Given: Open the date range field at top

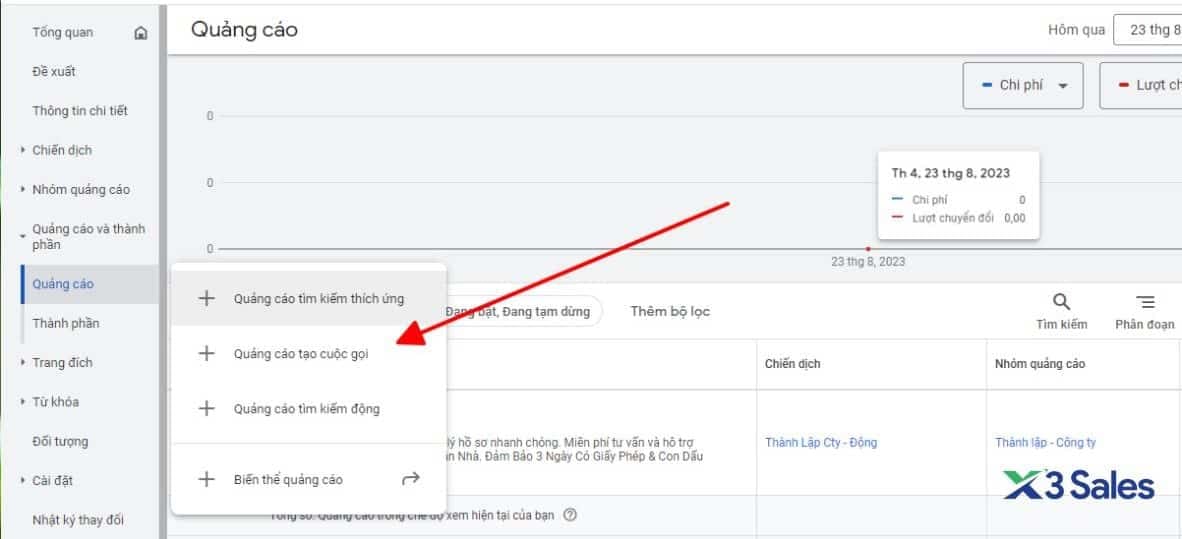Looking at the screenshot, I should coord(1147,30).
